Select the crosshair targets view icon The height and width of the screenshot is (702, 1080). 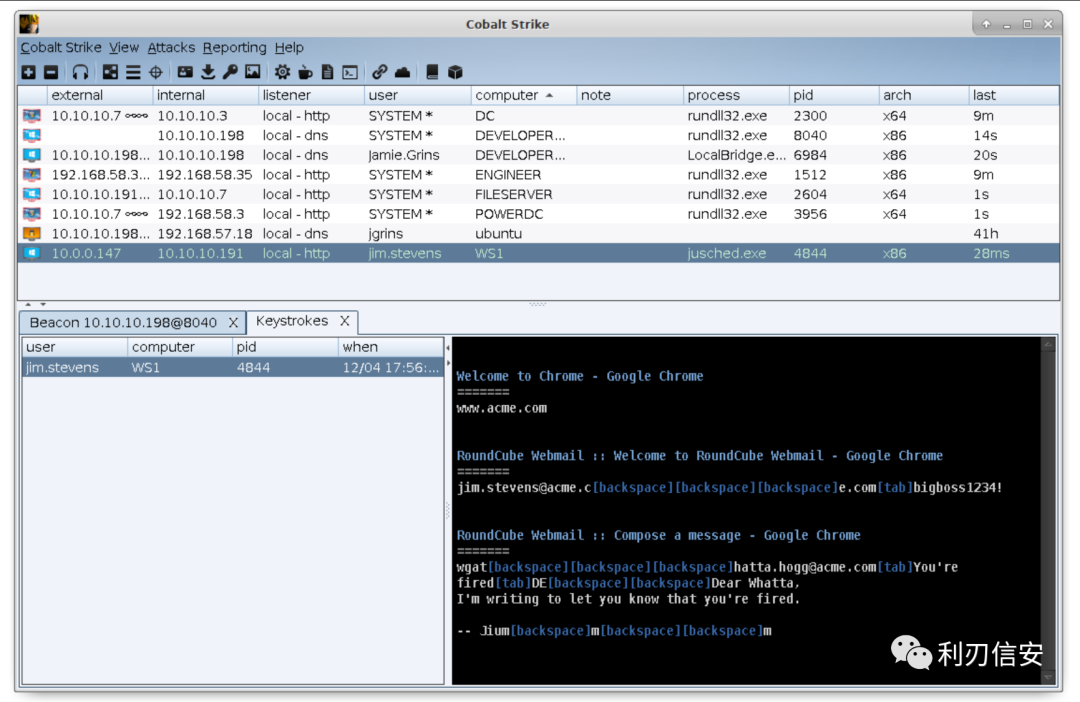156,72
